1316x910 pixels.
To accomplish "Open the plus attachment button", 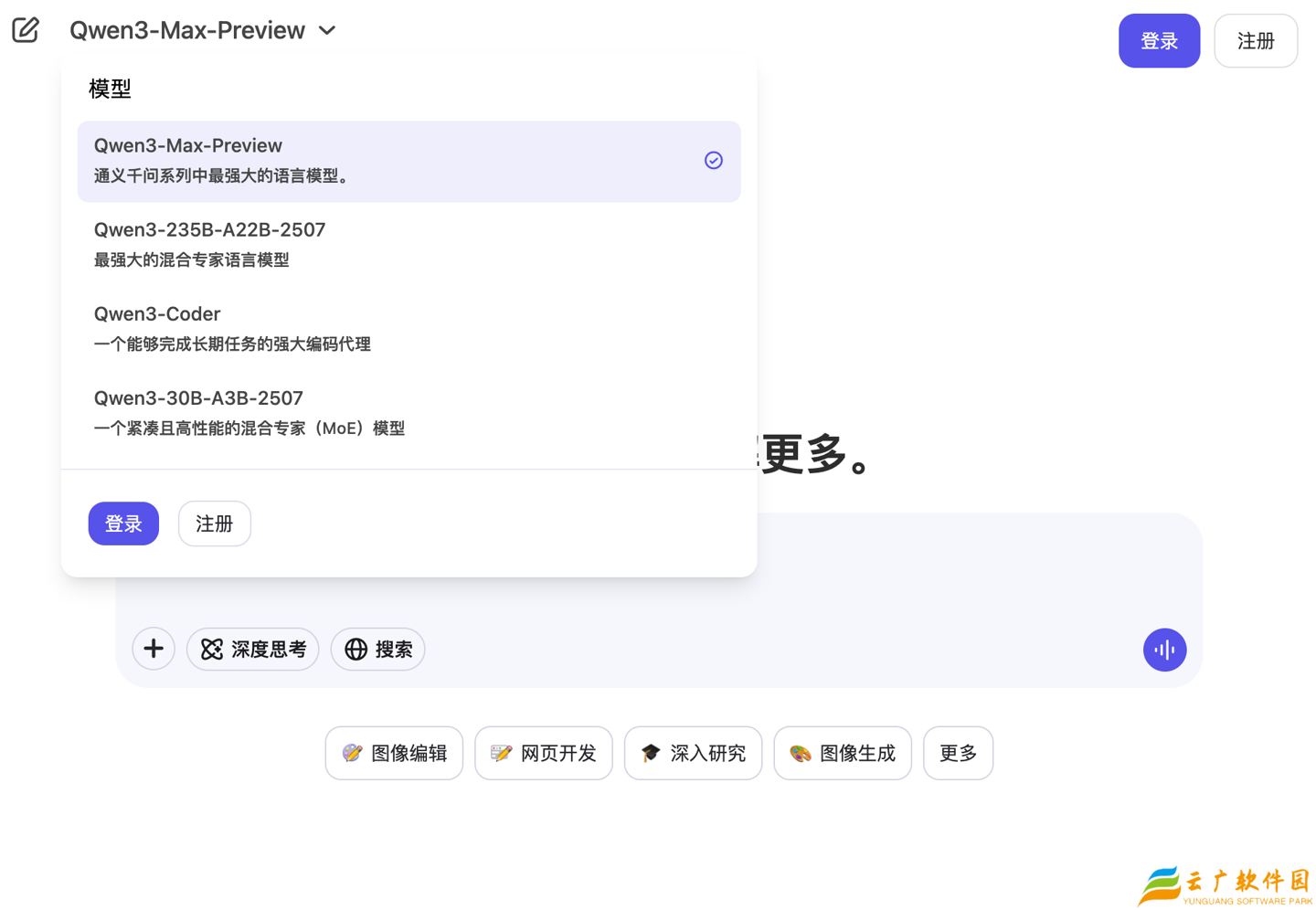I will [154, 649].
